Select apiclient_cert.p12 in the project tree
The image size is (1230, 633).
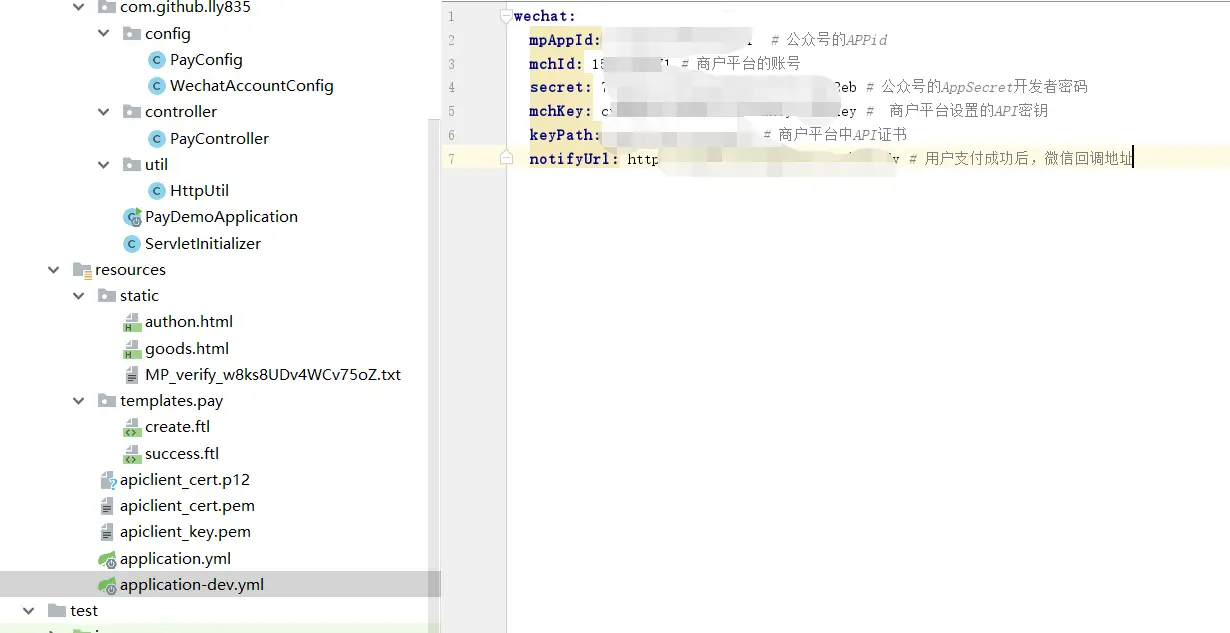click(185, 480)
